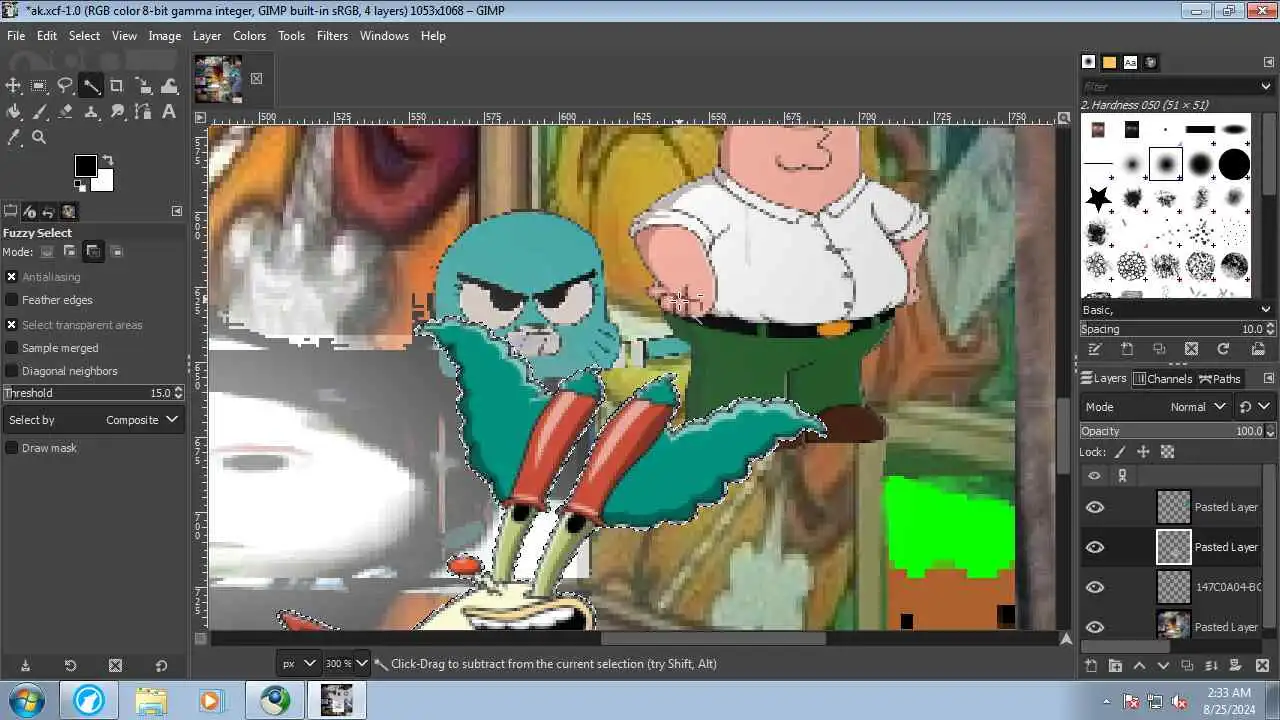The height and width of the screenshot is (720, 1280).
Task: Set selection mode to Replace
Action: 46,251
